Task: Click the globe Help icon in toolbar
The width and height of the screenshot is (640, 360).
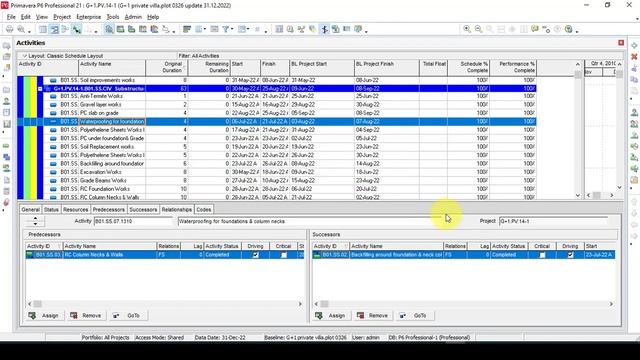Action: [x=568, y=29]
